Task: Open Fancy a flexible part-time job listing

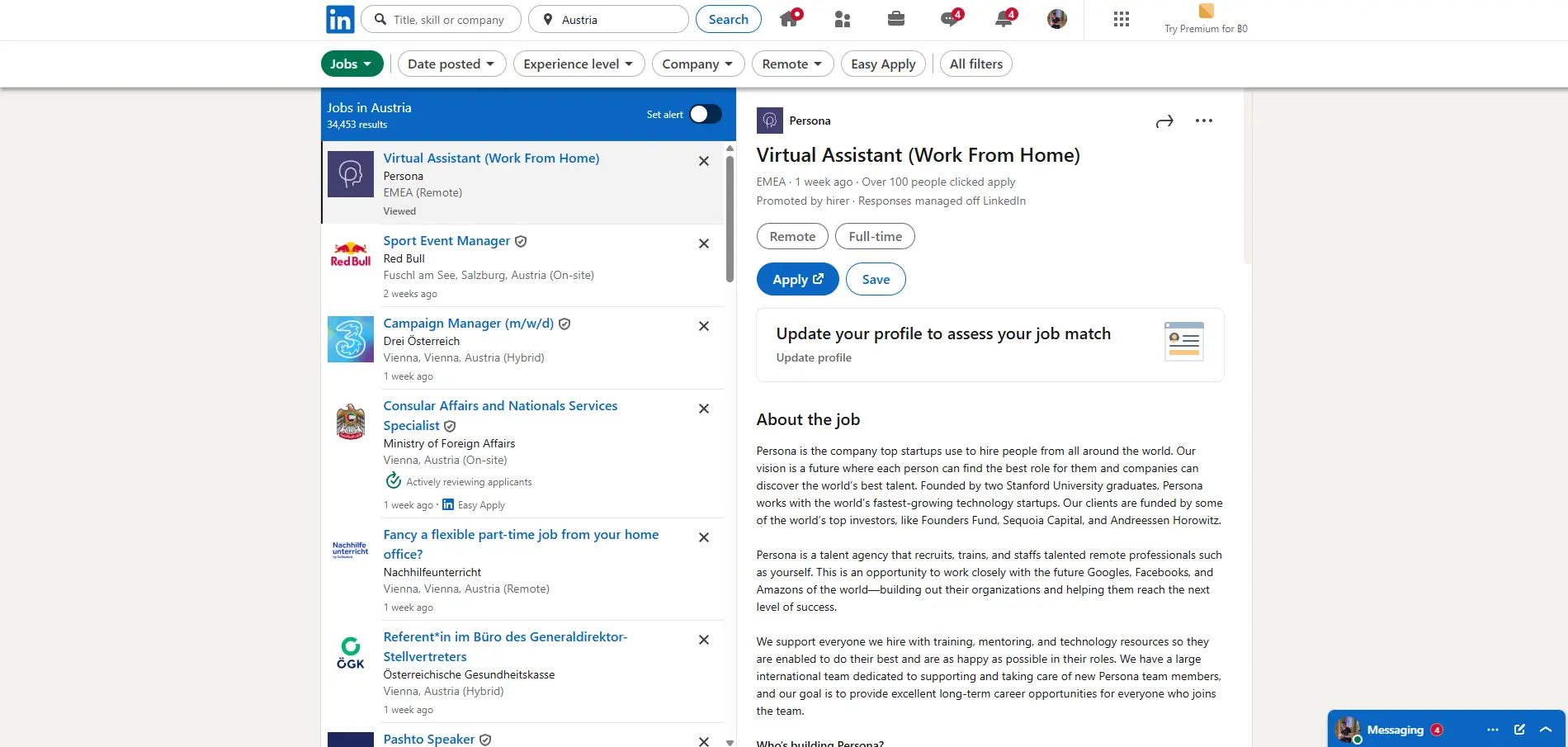Action: (x=521, y=544)
